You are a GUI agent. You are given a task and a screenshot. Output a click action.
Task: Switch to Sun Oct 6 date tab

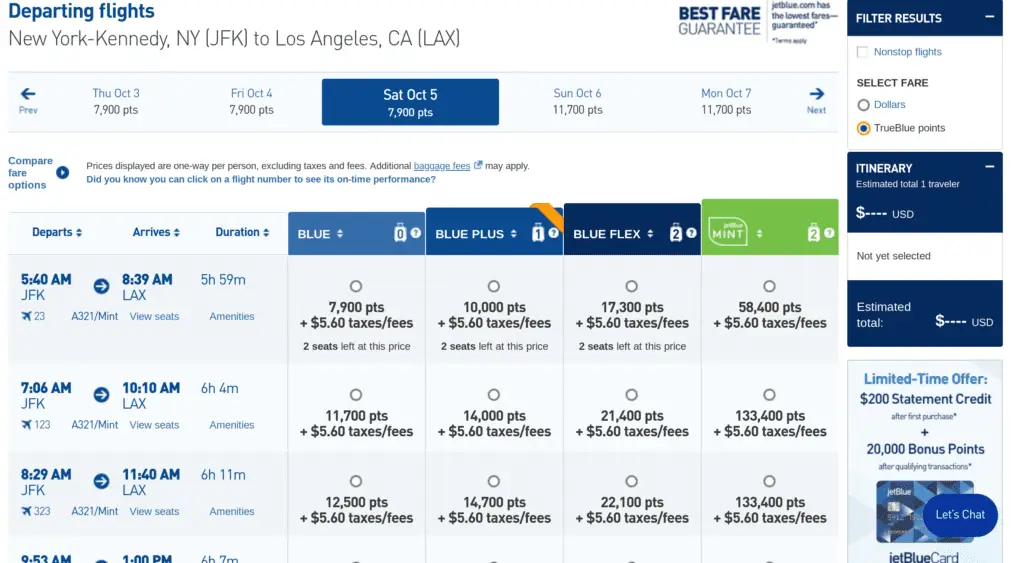pos(577,101)
